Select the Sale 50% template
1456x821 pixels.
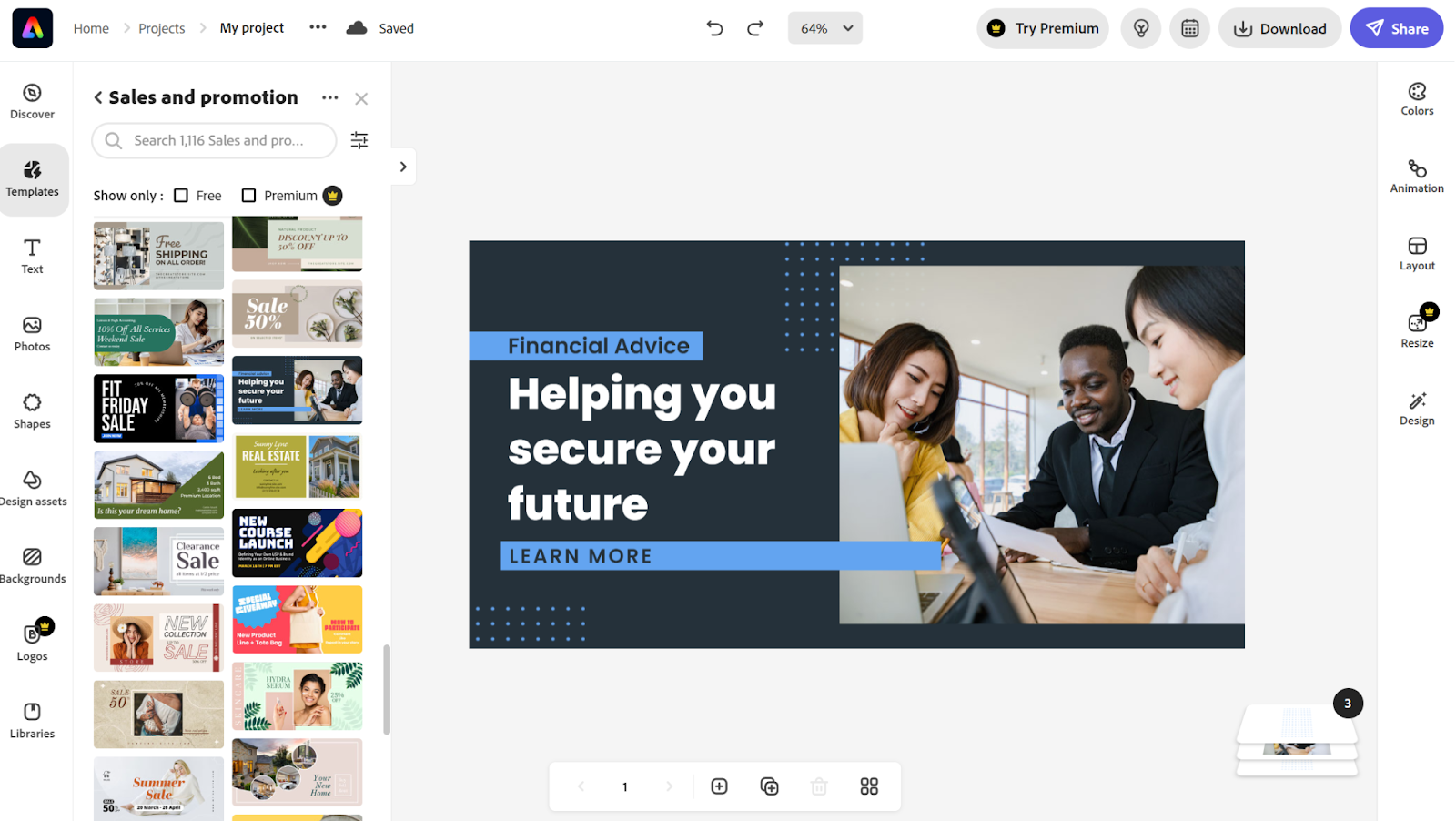pos(298,314)
